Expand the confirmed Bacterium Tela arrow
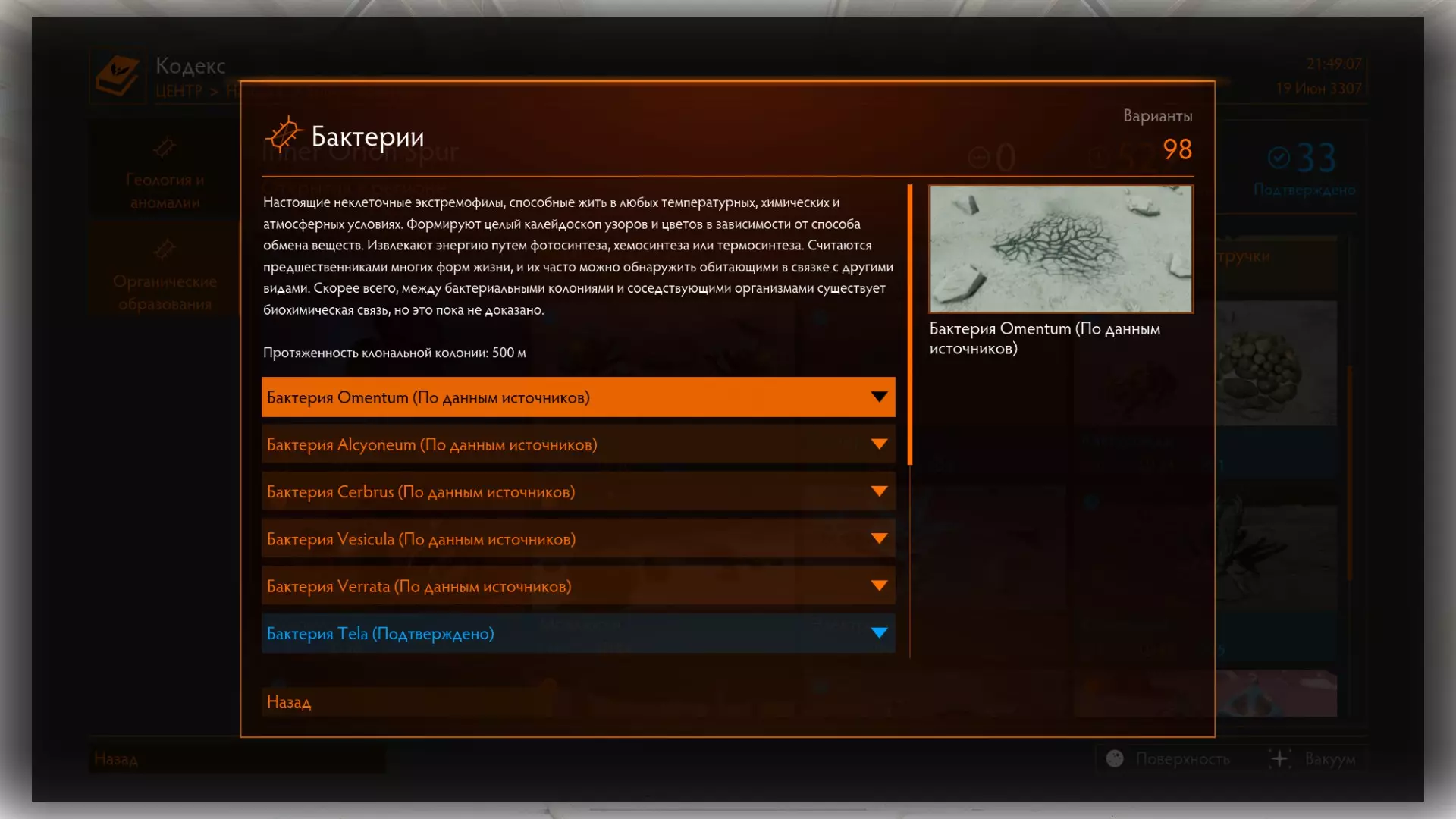Image resolution: width=1456 pixels, height=819 pixels. tap(879, 633)
